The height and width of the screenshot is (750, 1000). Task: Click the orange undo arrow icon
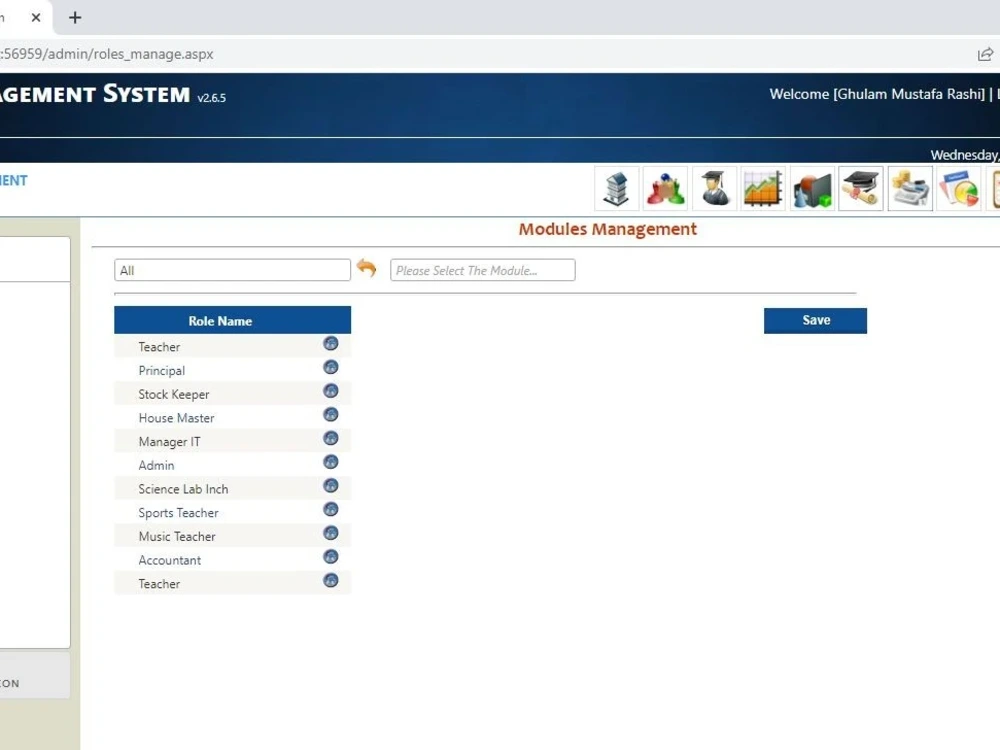click(x=366, y=268)
